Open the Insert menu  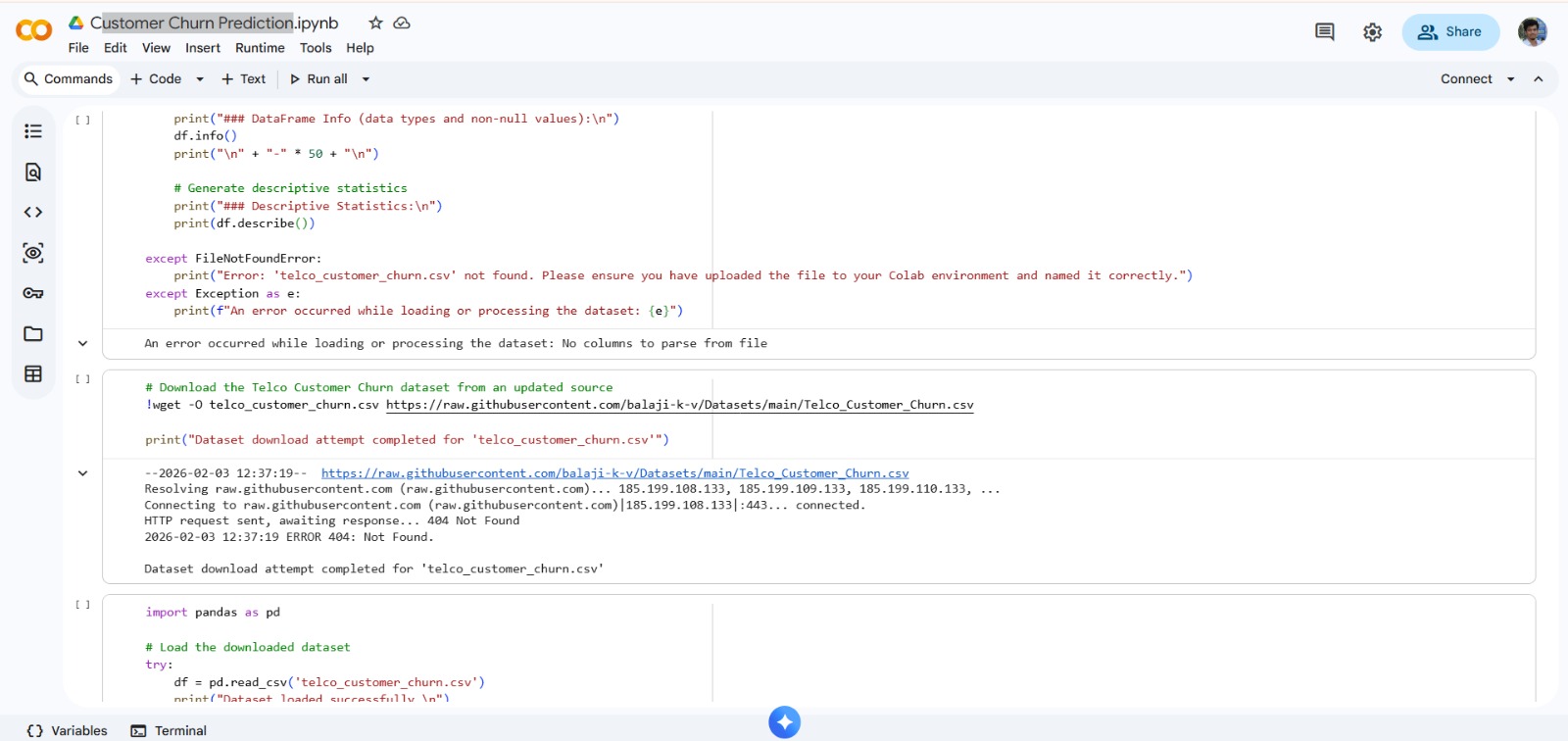[203, 48]
